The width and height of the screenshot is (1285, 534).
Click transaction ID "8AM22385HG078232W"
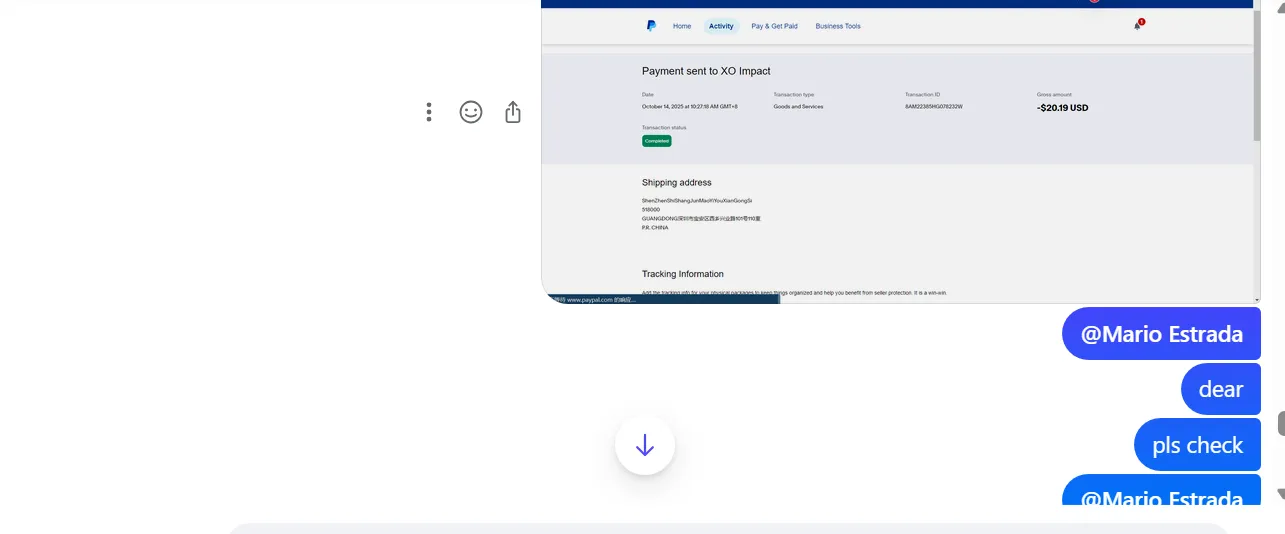pyautogui.click(x=934, y=106)
